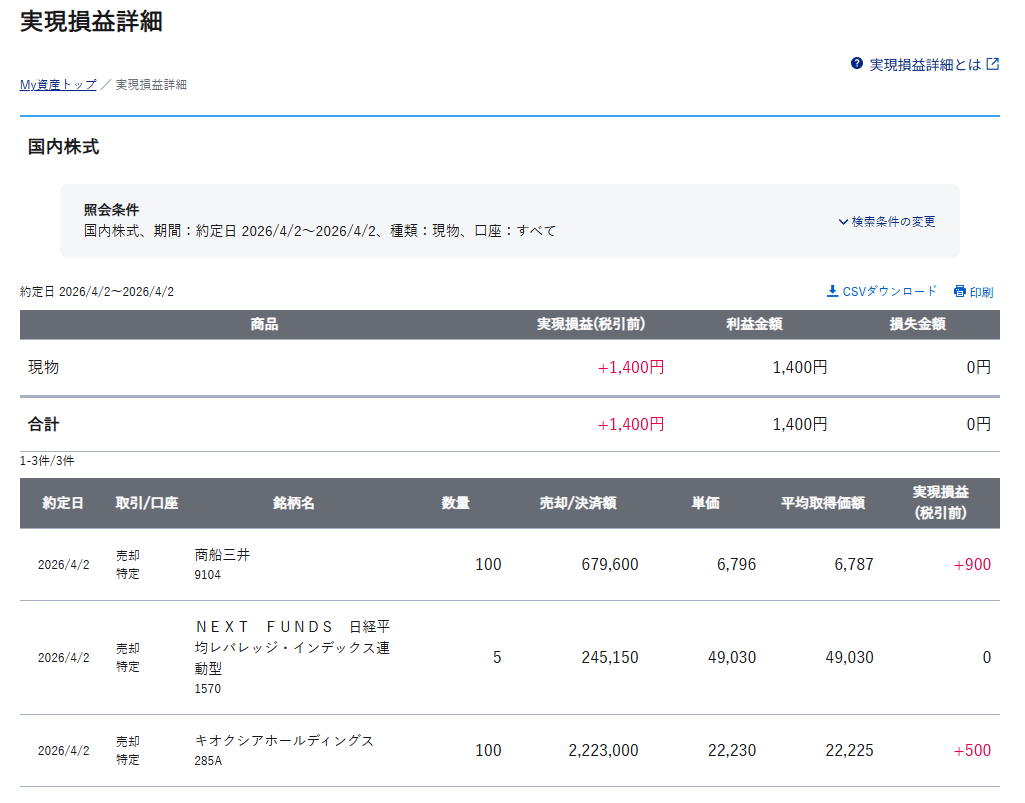Click the CSV download arrow icon

pyautogui.click(x=832, y=291)
